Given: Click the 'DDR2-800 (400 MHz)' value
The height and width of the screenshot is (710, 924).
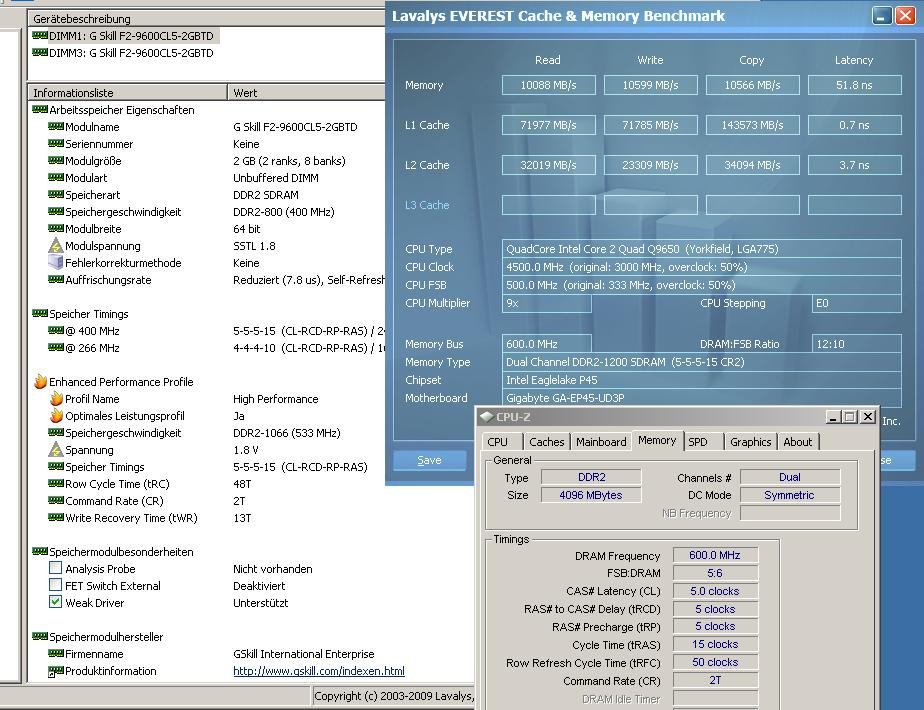Looking at the screenshot, I should click(x=284, y=212).
